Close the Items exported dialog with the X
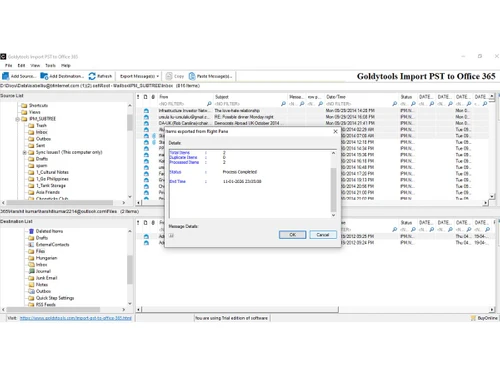The width and height of the screenshot is (500, 375). tap(335, 132)
